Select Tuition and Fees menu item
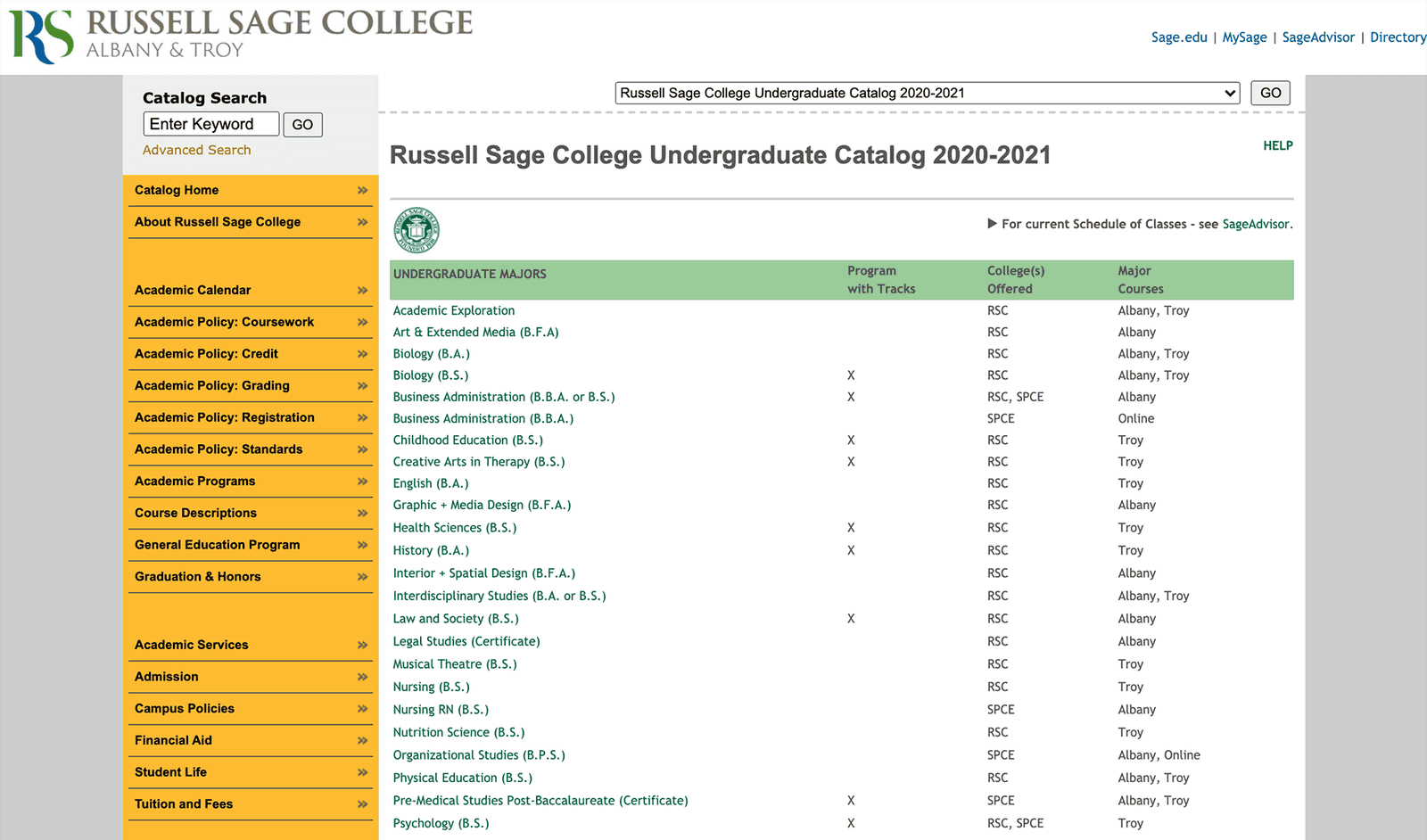 (251, 804)
